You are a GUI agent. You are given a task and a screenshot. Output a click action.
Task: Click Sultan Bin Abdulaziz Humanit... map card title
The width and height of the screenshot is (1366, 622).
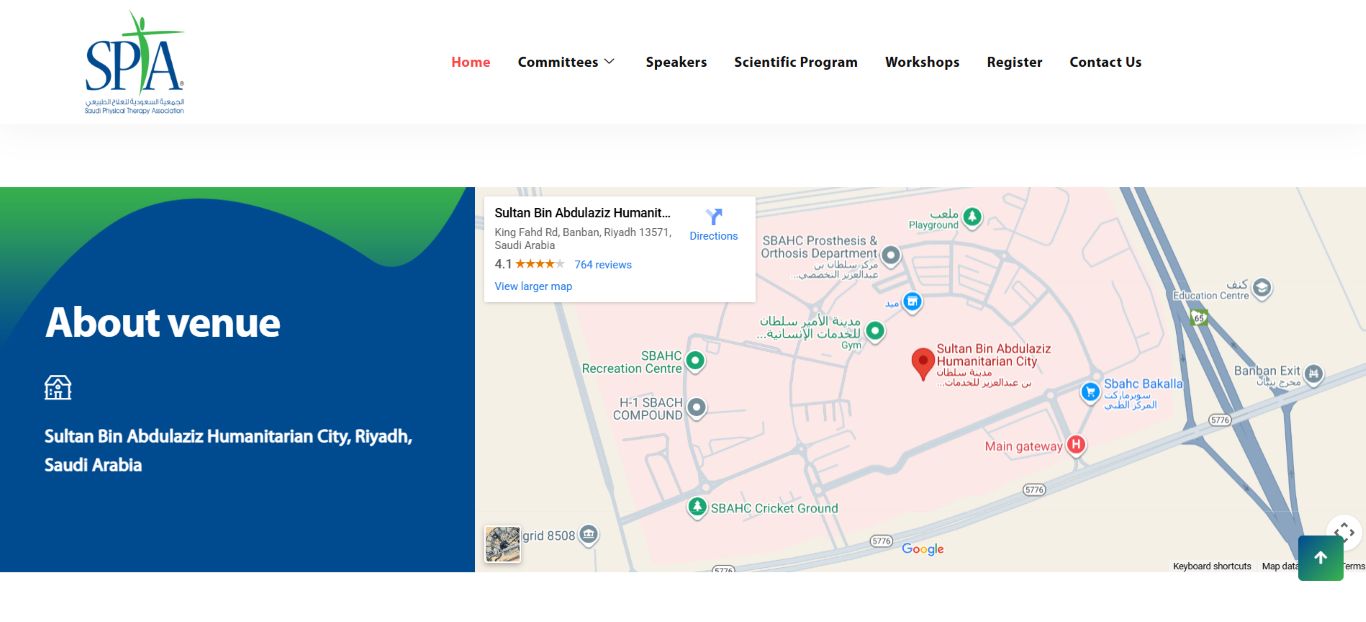[x=583, y=213]
